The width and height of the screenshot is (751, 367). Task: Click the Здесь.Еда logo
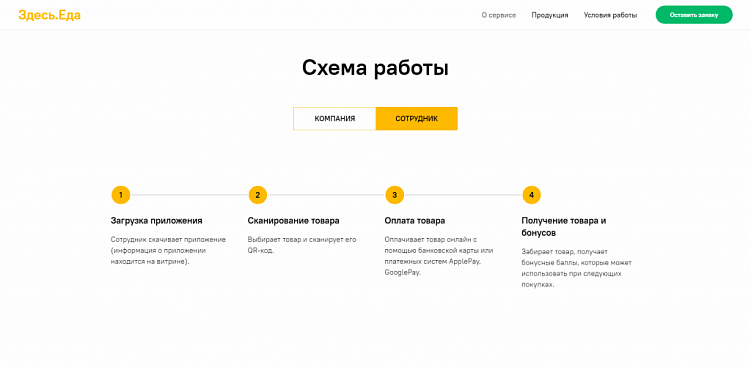tap(49, 15)
